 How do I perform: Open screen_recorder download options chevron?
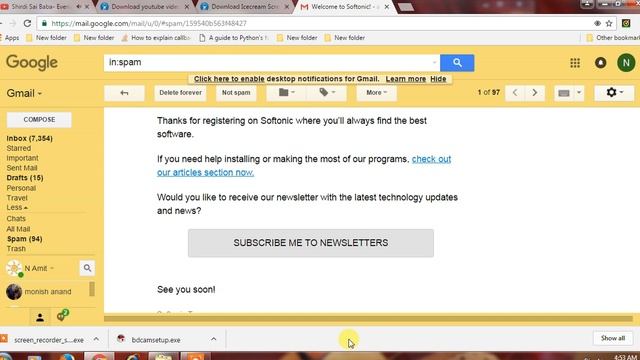click(x=96, y=340)
